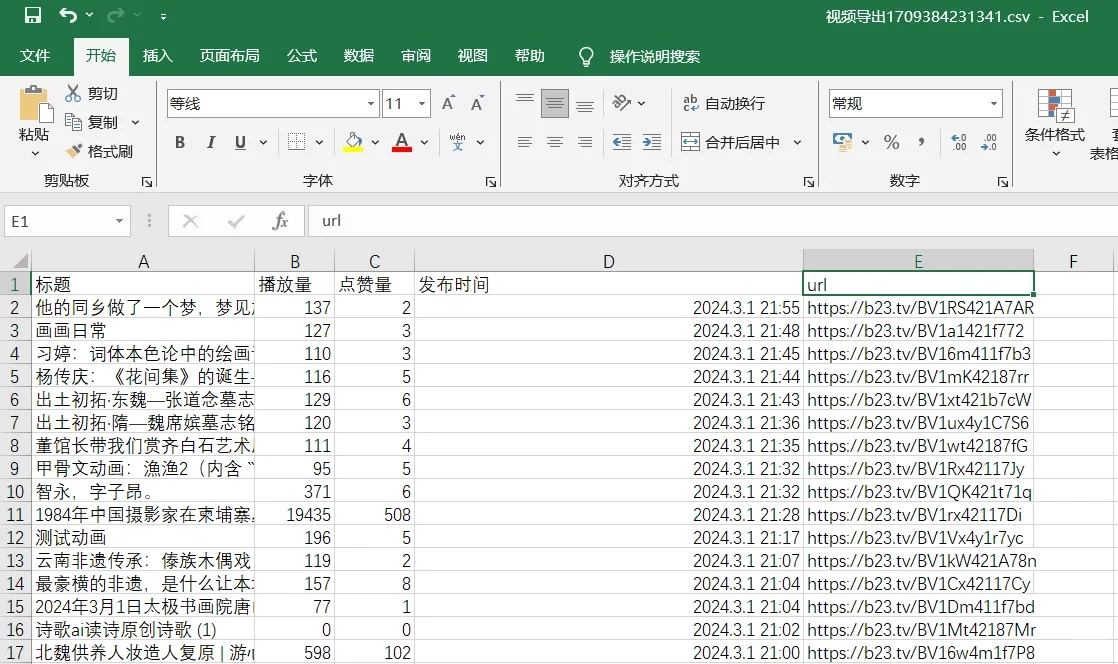Image resolution: width=1118 pixels, height=664 pixels.
Task: Open the 文件 menu
Action: pos(34,56)
